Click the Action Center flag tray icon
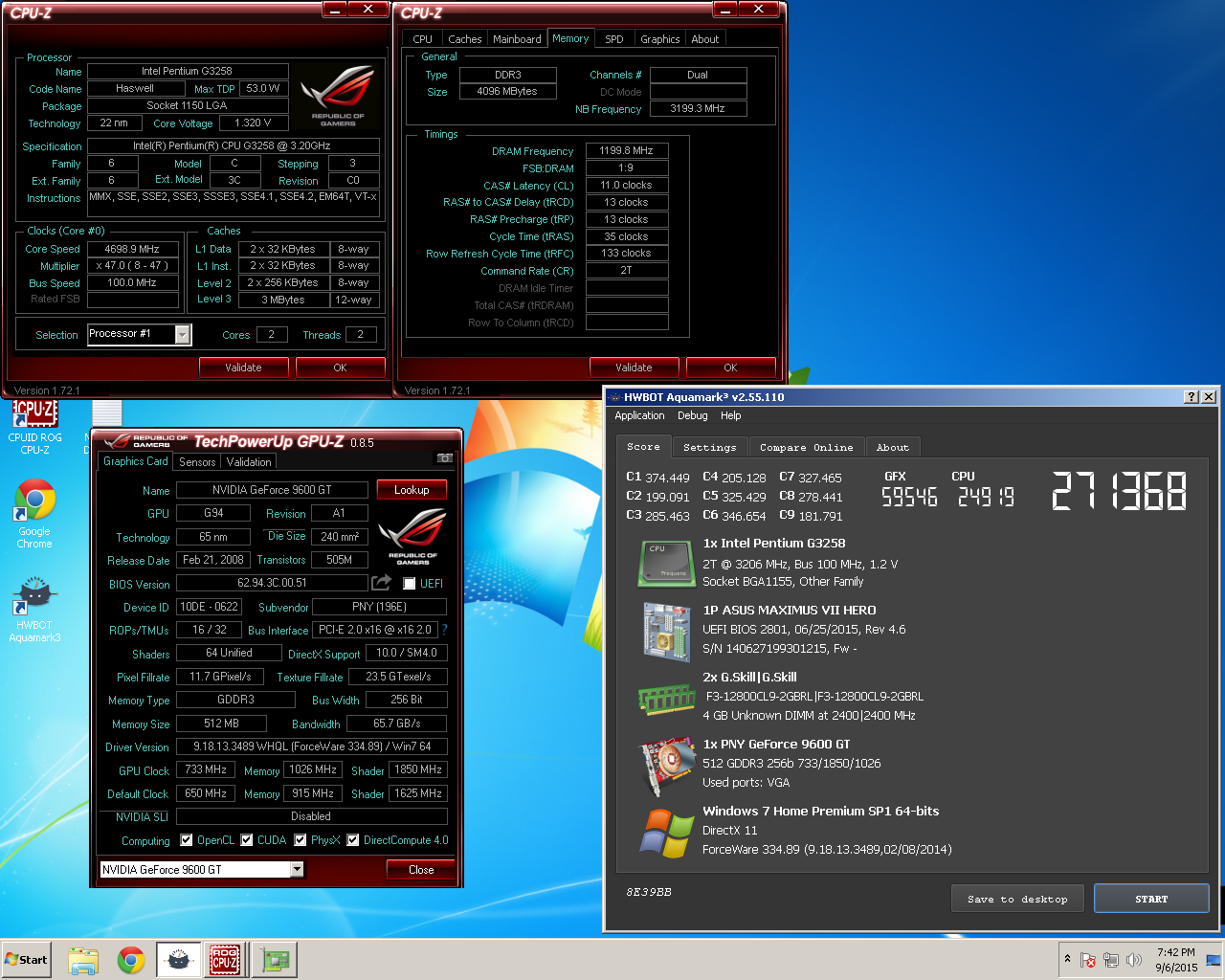Screen dimensions: 1225x980 tap(1088, 960)
